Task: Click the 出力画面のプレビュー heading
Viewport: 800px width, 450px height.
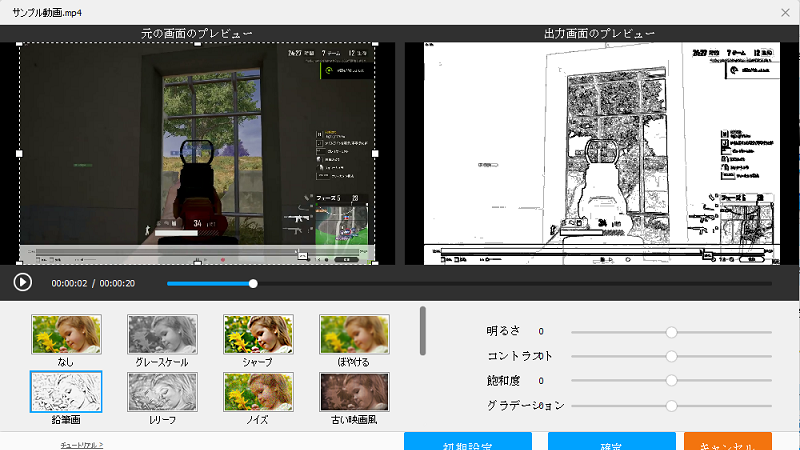Action: [x=599, y=34]
